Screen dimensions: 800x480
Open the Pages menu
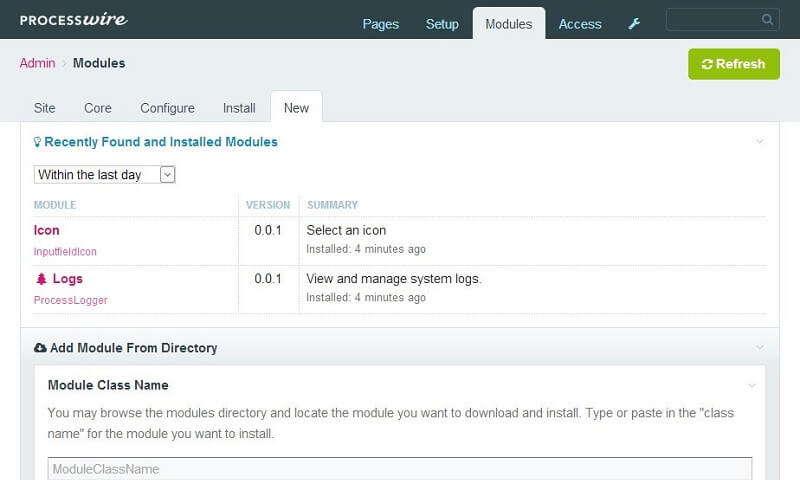[x=381, y=24]
